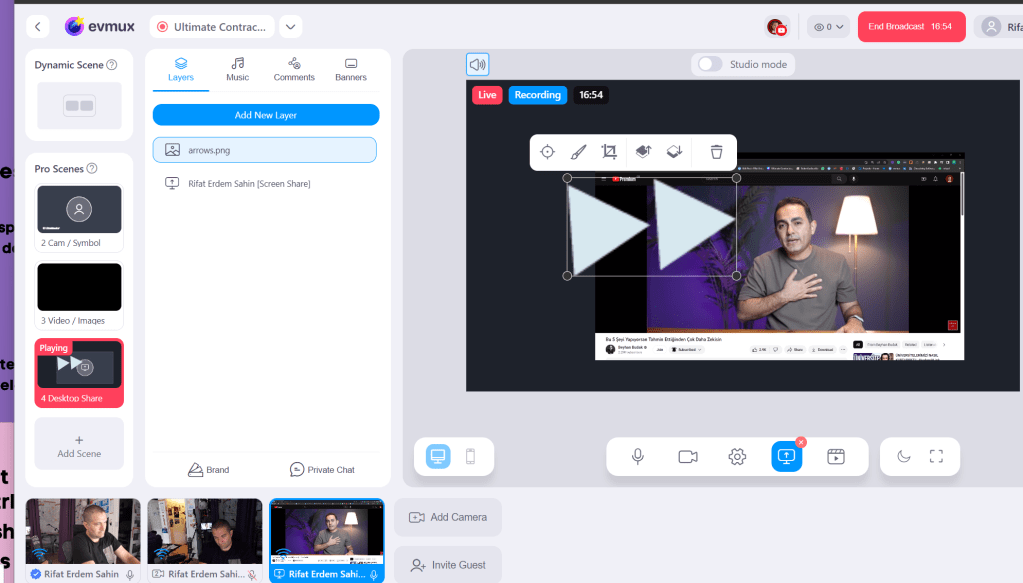Toggle mic on first camera feed
This screenshot has width=1023, height=583.
[130, 575]
